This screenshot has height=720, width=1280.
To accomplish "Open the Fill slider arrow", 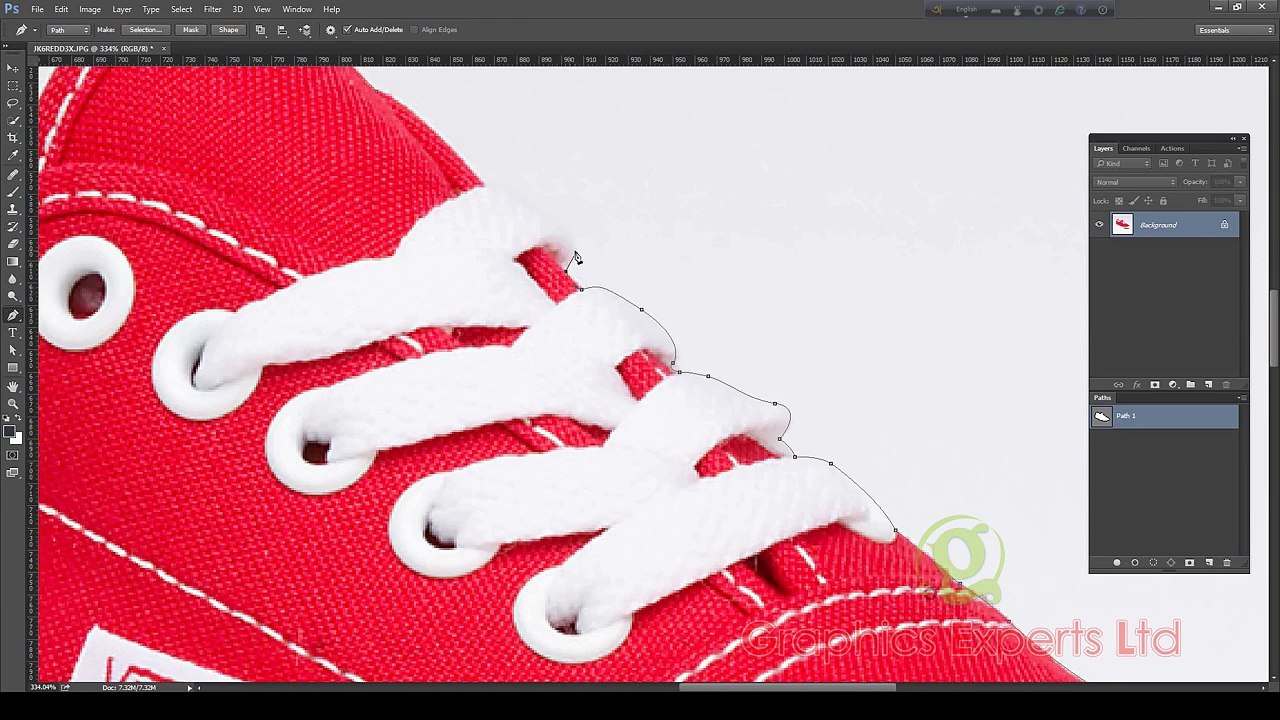I will click(x=1240, y=201).
